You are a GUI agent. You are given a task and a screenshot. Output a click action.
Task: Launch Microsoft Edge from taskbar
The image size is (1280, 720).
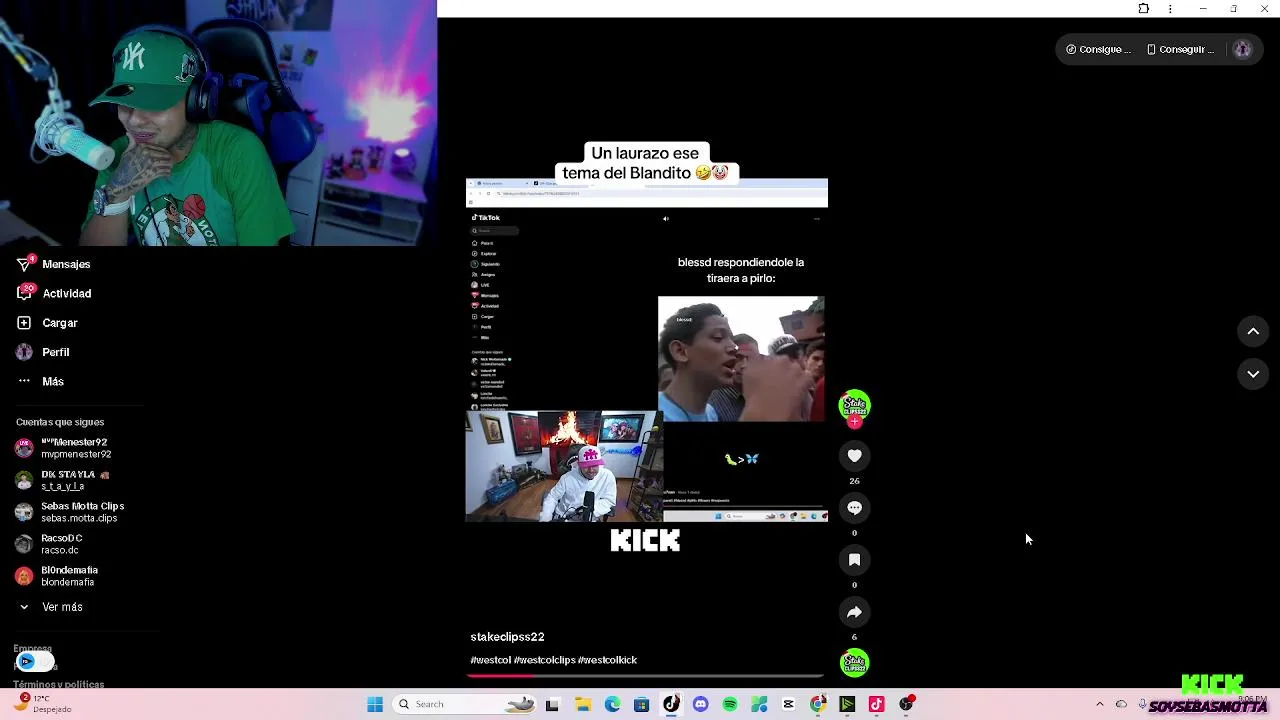[x=612, y=705]
